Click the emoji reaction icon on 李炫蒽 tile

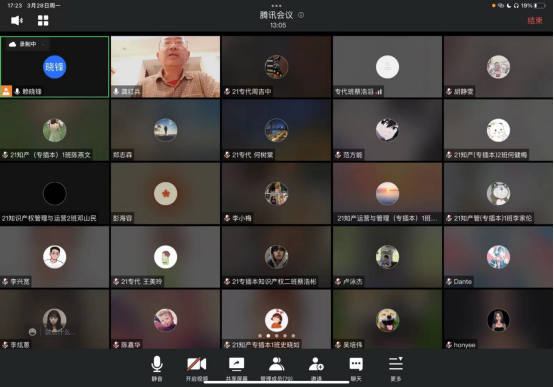[x=33, y=332]
